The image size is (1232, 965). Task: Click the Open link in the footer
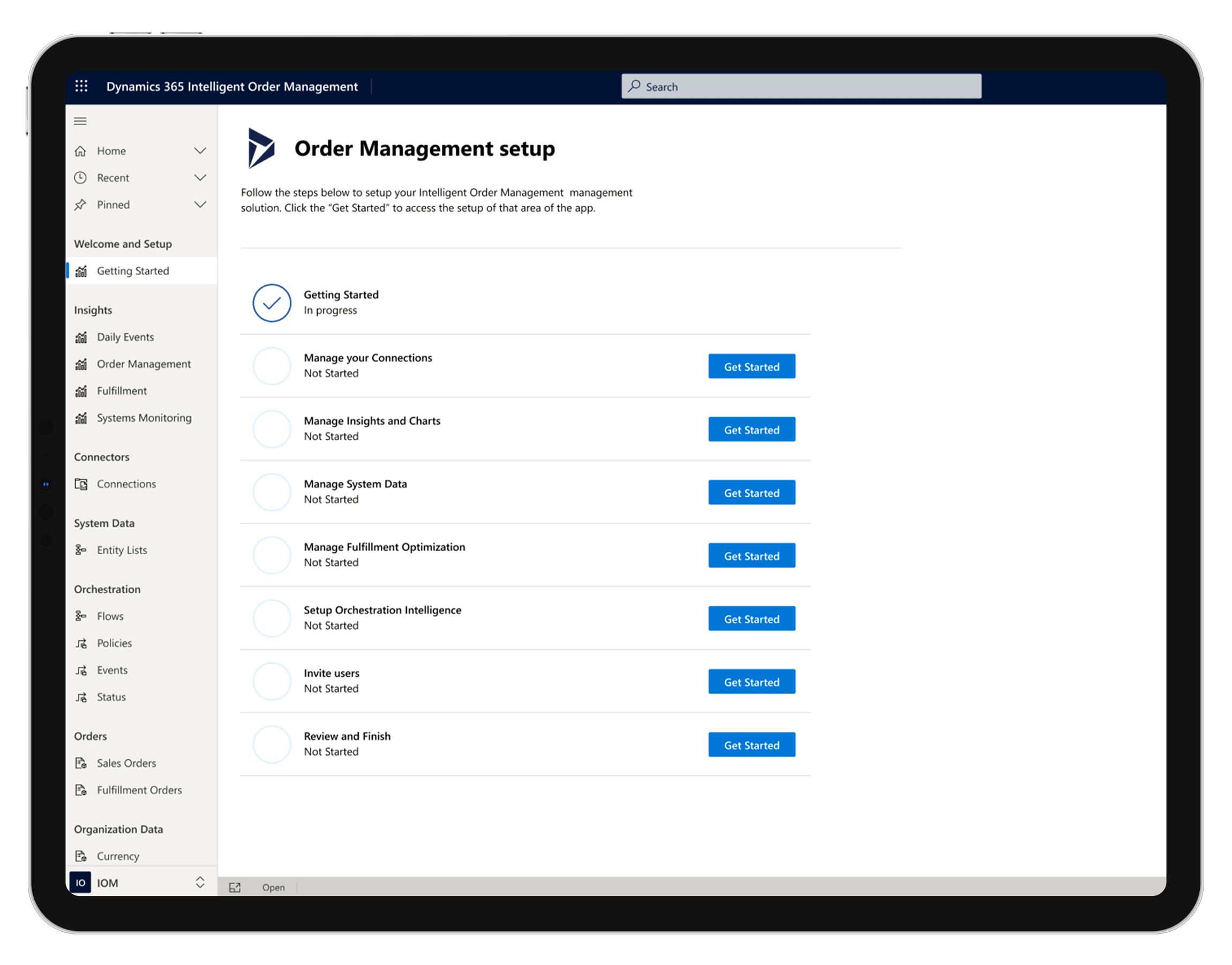(x=274, y=887)
